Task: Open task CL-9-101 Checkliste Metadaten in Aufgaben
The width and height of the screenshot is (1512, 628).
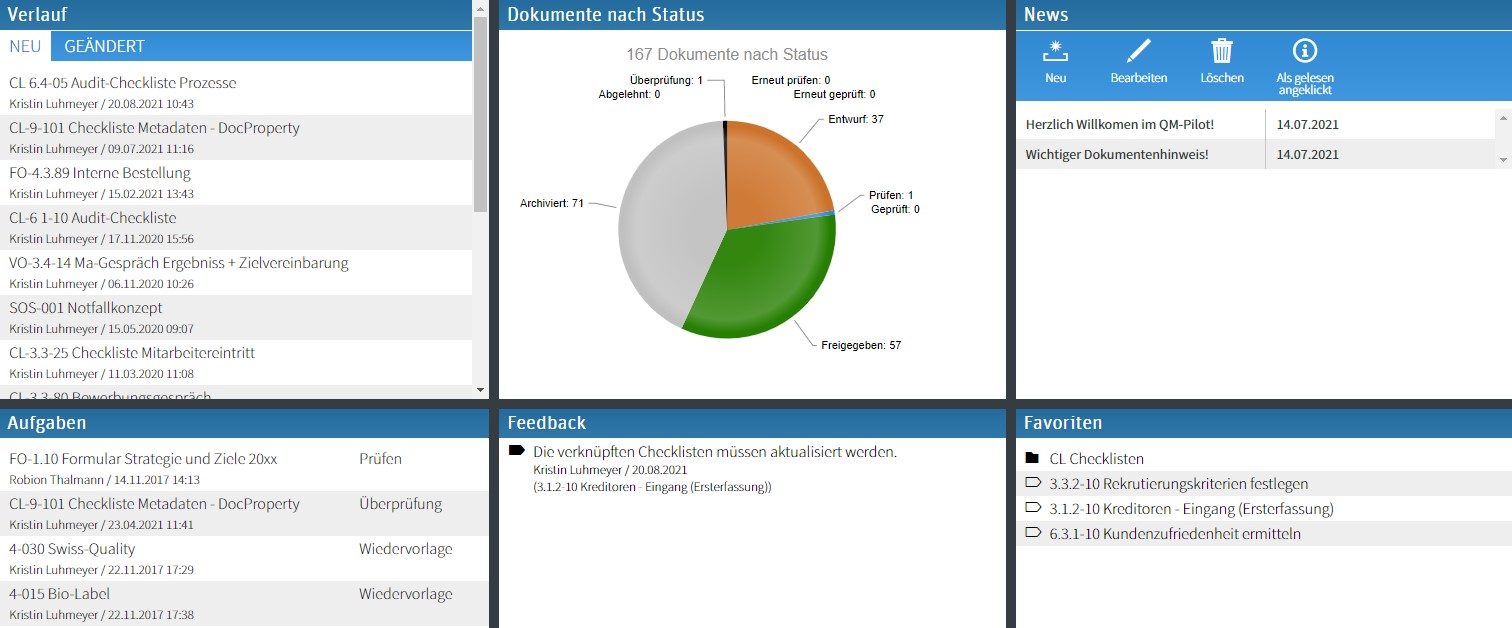Action: coord(154,504)
